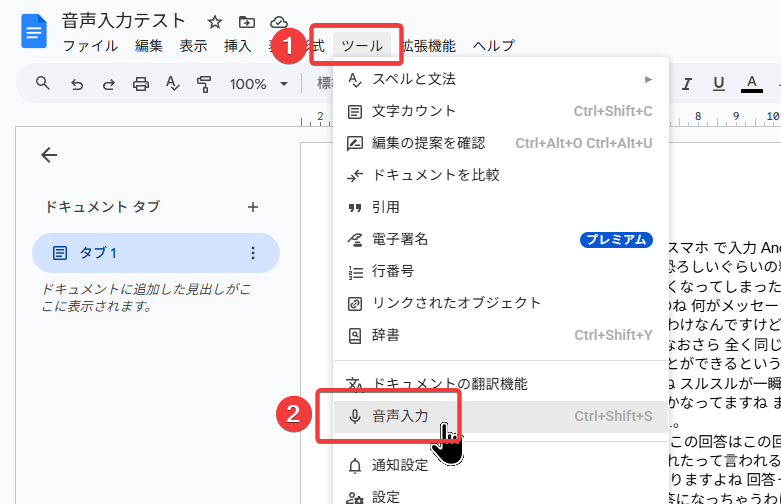Choose 文字カウント menu entry
This screenshot has height=504, width=781.
coord(501,111)
